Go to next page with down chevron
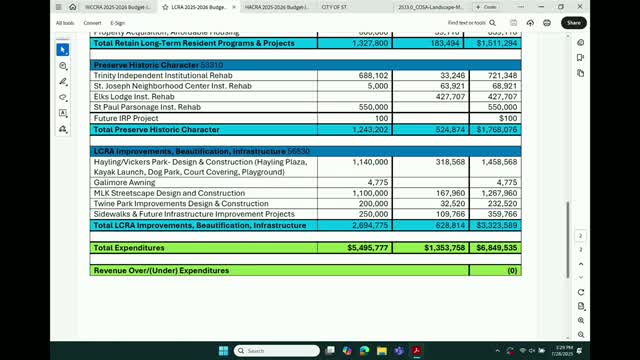 pos(581,278)
